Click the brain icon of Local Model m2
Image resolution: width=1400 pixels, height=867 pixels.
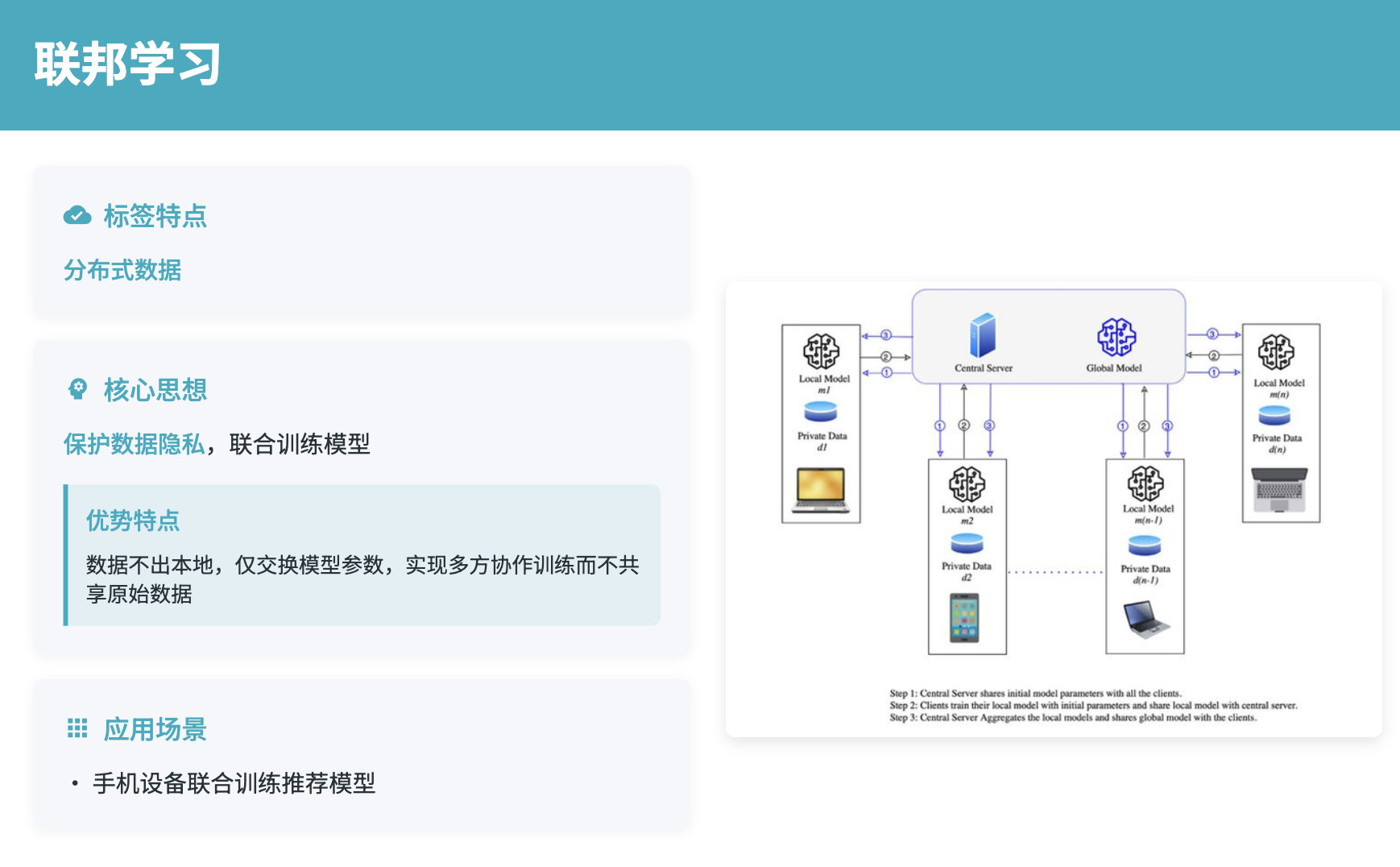pos(965,484)
